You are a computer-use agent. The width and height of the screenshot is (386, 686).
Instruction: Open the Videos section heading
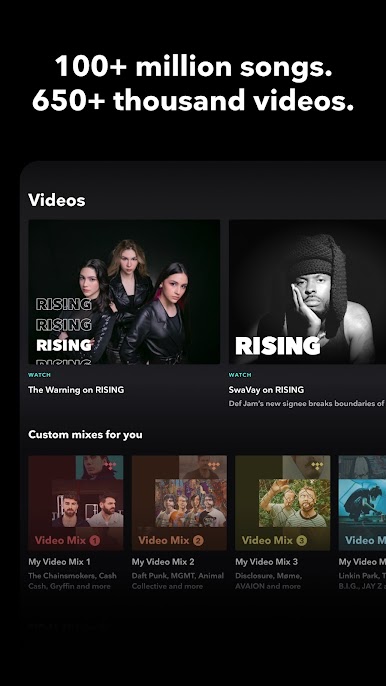pos(57,200)
